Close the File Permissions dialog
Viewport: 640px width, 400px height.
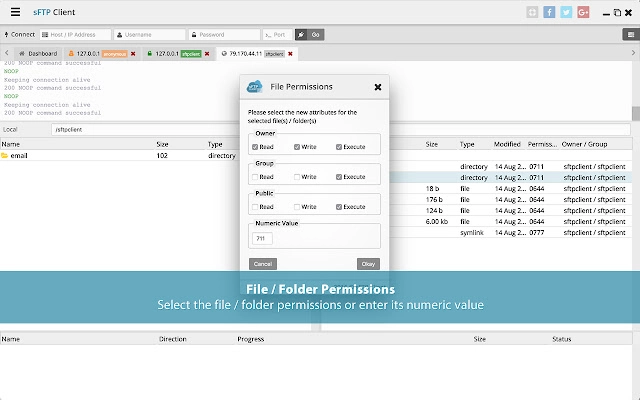tap(378, 87)
